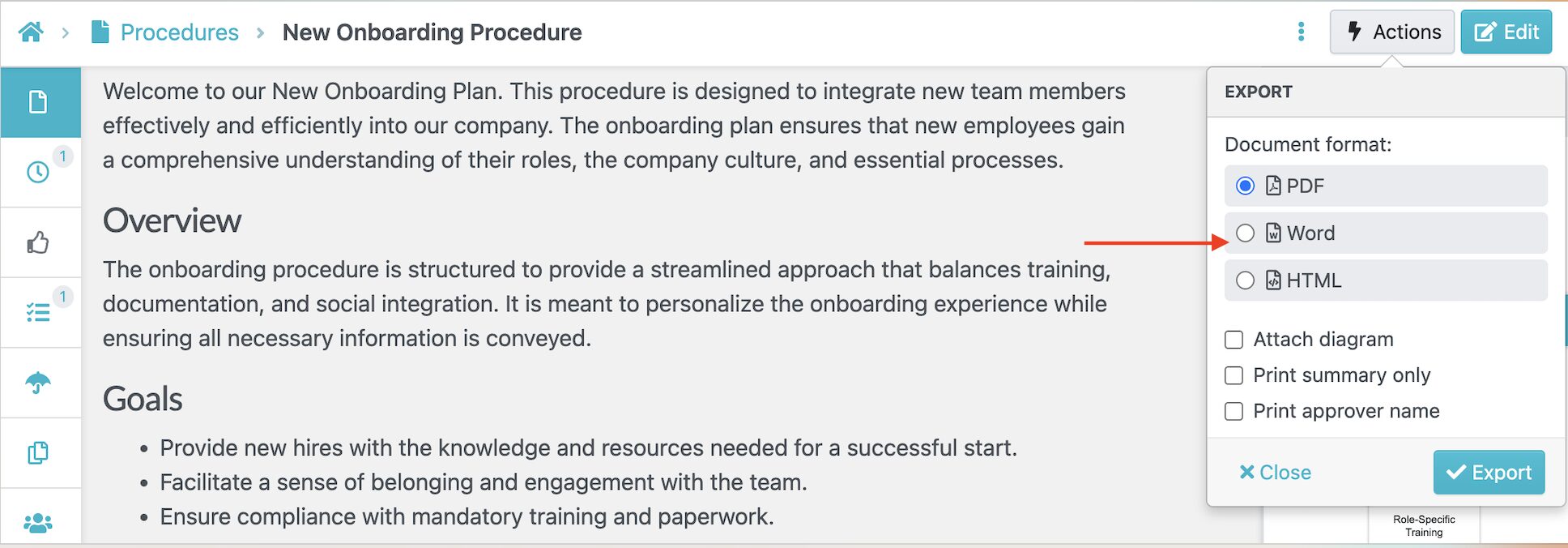This screenshot has width=1568, height=548.
Task: Select HTML as the document format
Action: coord(1244,280)
